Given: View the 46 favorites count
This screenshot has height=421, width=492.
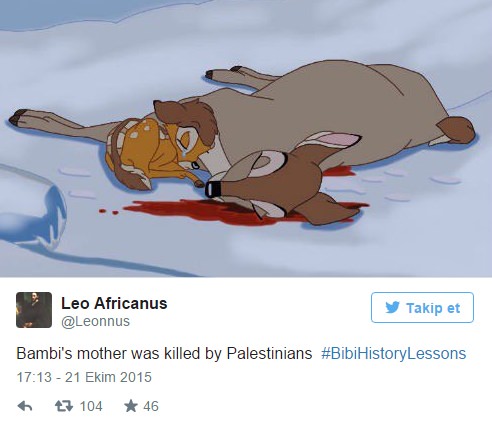Looking at the screenshot, I should [151, 406].
